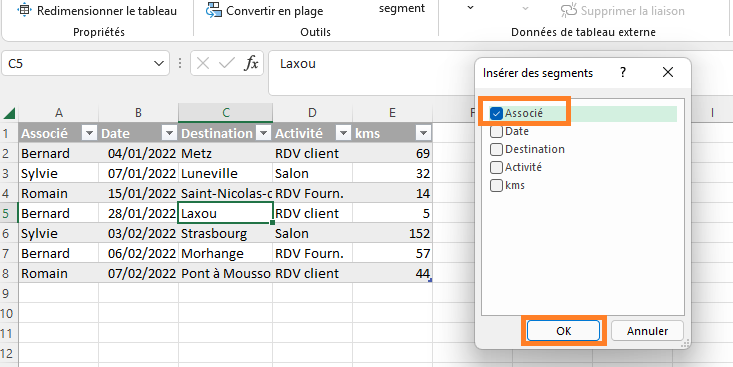Click the select-all corner triangle
This screenshot has height=367, width=733.
click(x=9, y=113)
